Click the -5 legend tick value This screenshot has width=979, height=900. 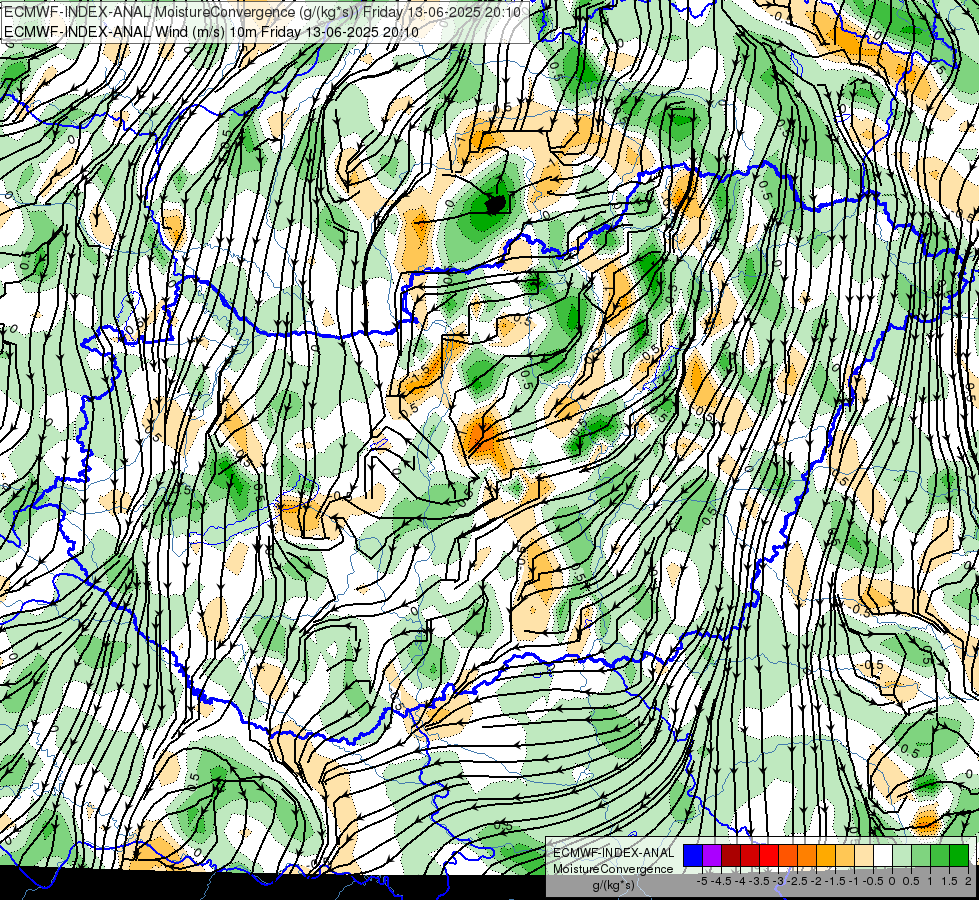702,881
